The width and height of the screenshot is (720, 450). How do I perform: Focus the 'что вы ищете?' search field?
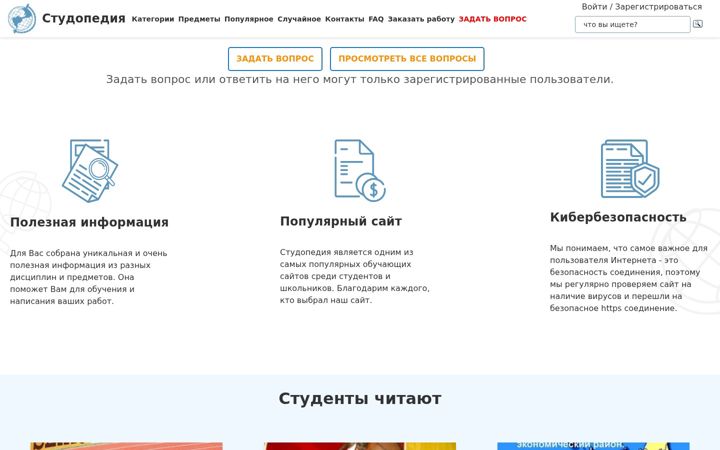pos(632,24)
